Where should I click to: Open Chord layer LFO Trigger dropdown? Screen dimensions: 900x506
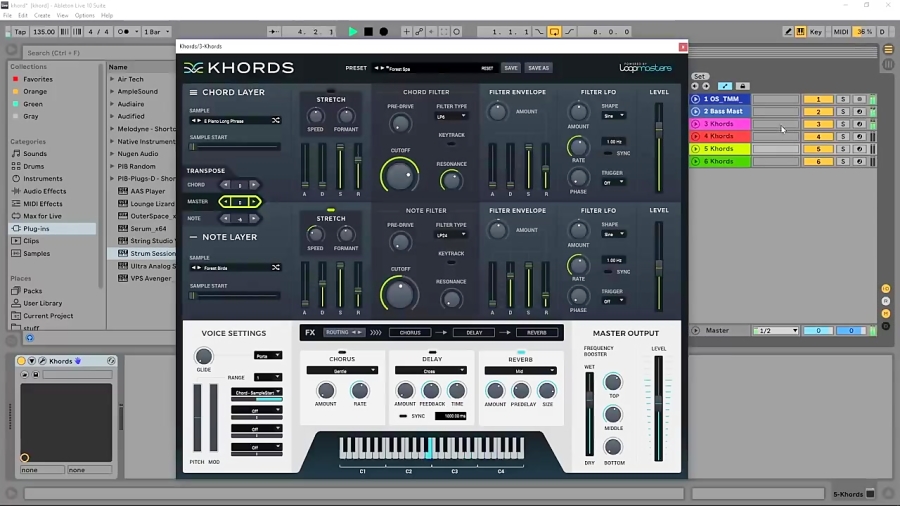[x=614, y=182]
